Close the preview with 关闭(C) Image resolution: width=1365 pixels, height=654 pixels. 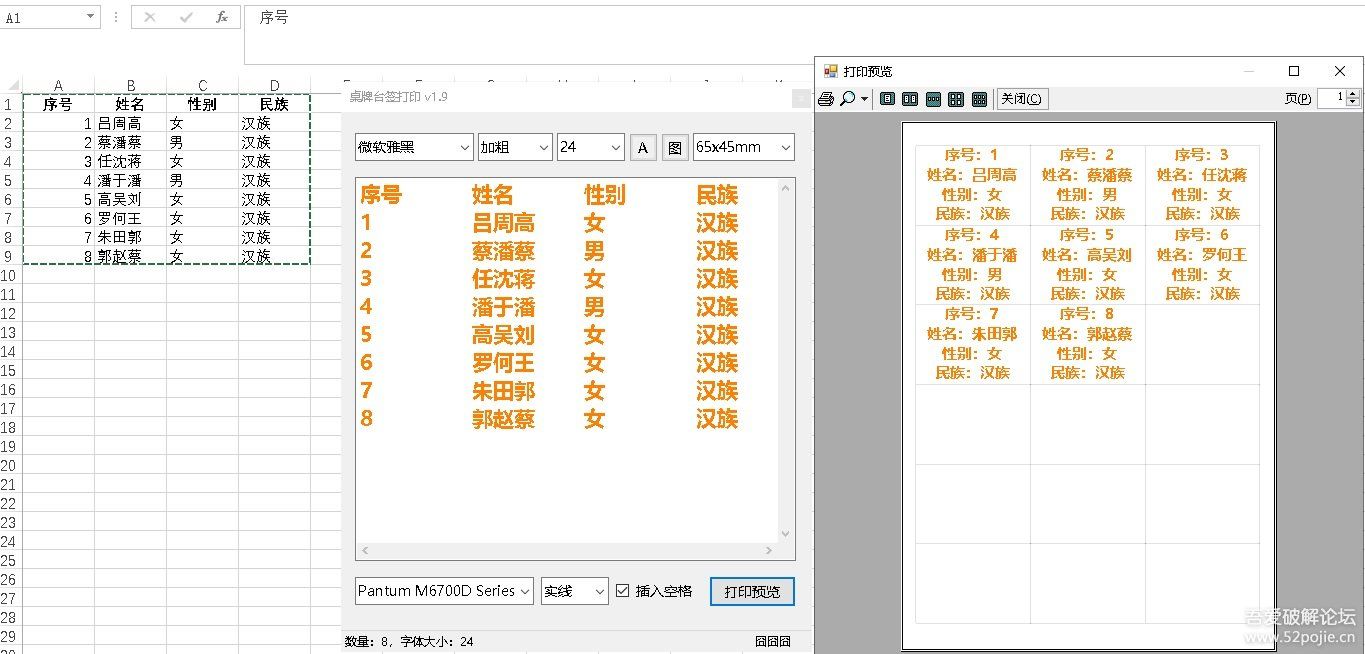(1021, 98)
